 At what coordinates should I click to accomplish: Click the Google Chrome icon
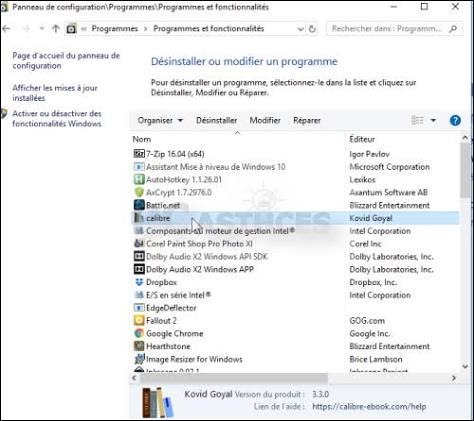[x=139, y=333]
